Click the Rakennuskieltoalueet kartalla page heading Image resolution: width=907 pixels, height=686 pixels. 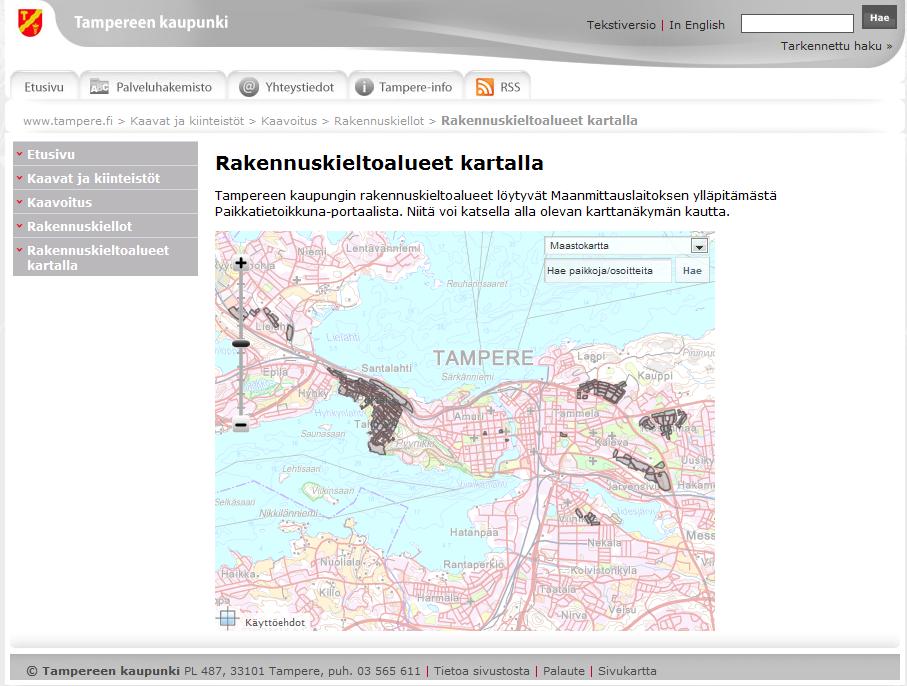tap(379, 163)
